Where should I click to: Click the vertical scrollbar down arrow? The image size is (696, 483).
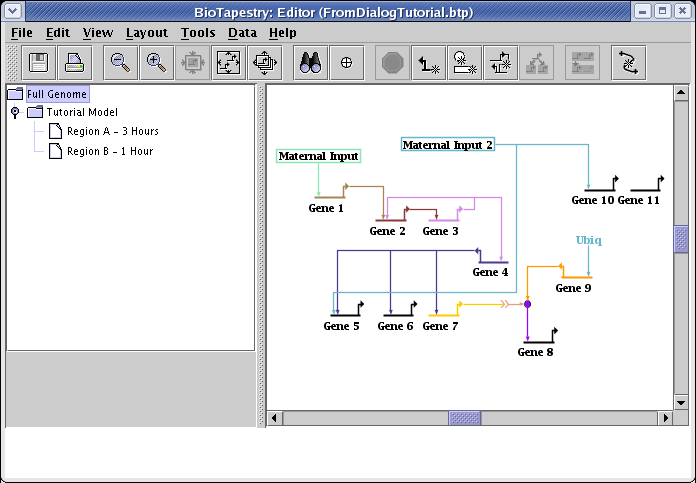(x=681, y=402)
